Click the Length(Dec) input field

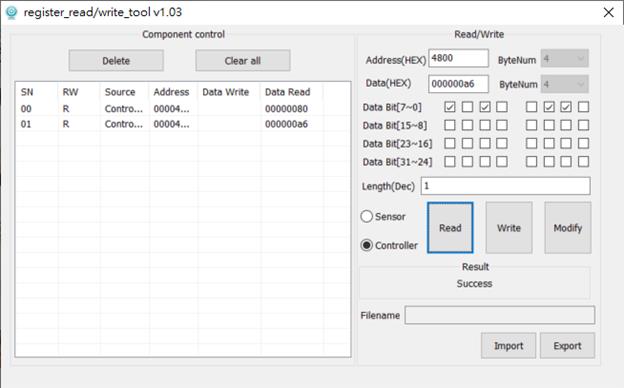505,186
